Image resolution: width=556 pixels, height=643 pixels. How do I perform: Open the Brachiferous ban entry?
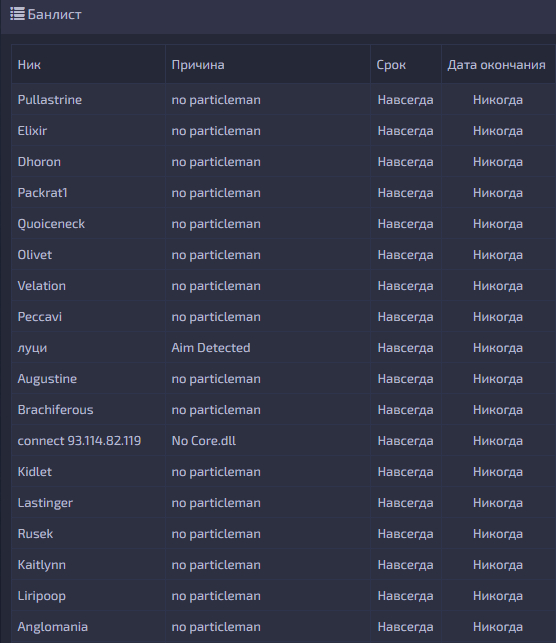pos(283,410)
